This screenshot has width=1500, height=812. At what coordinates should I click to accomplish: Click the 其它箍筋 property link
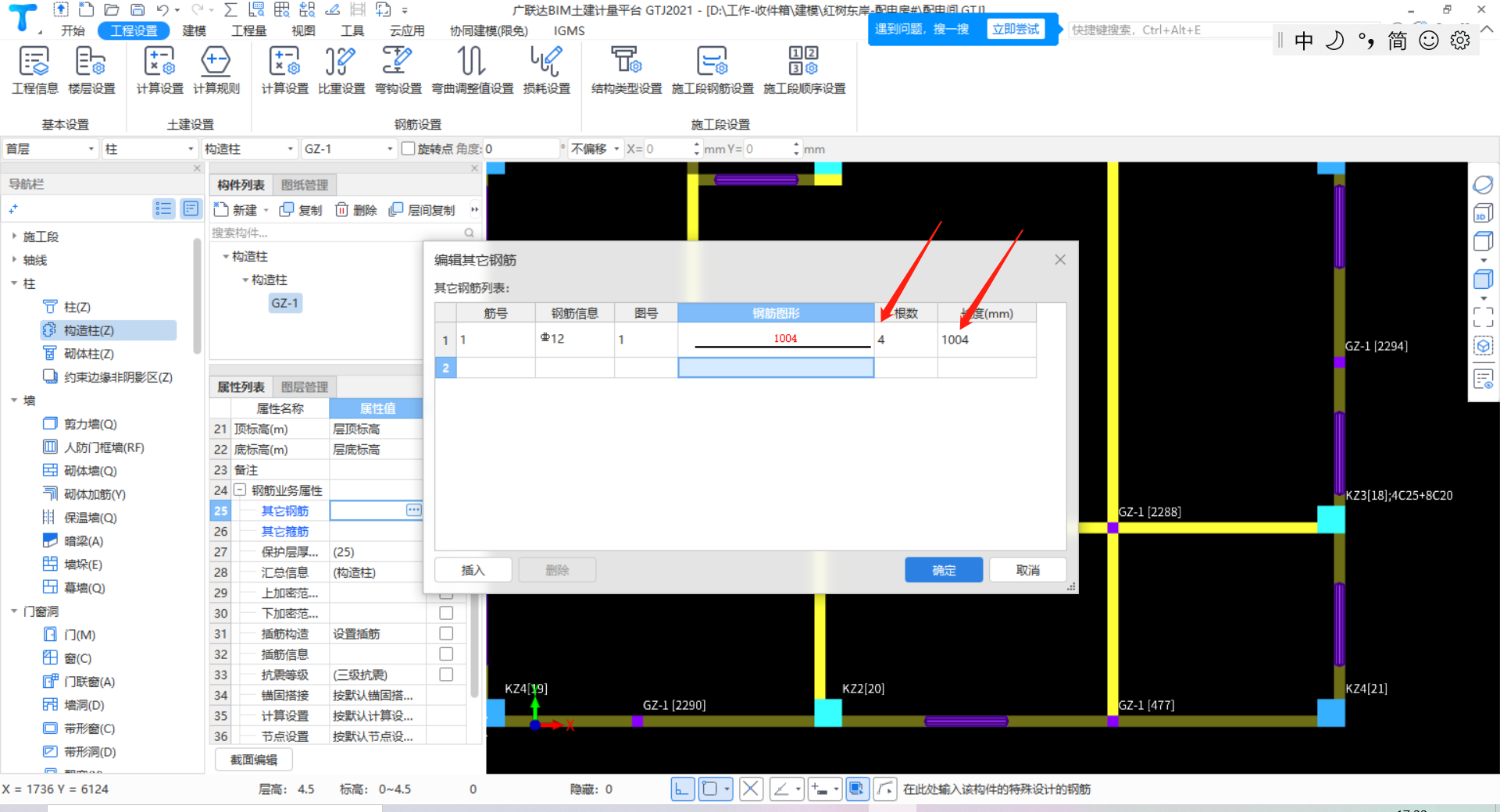pos(284,531)
